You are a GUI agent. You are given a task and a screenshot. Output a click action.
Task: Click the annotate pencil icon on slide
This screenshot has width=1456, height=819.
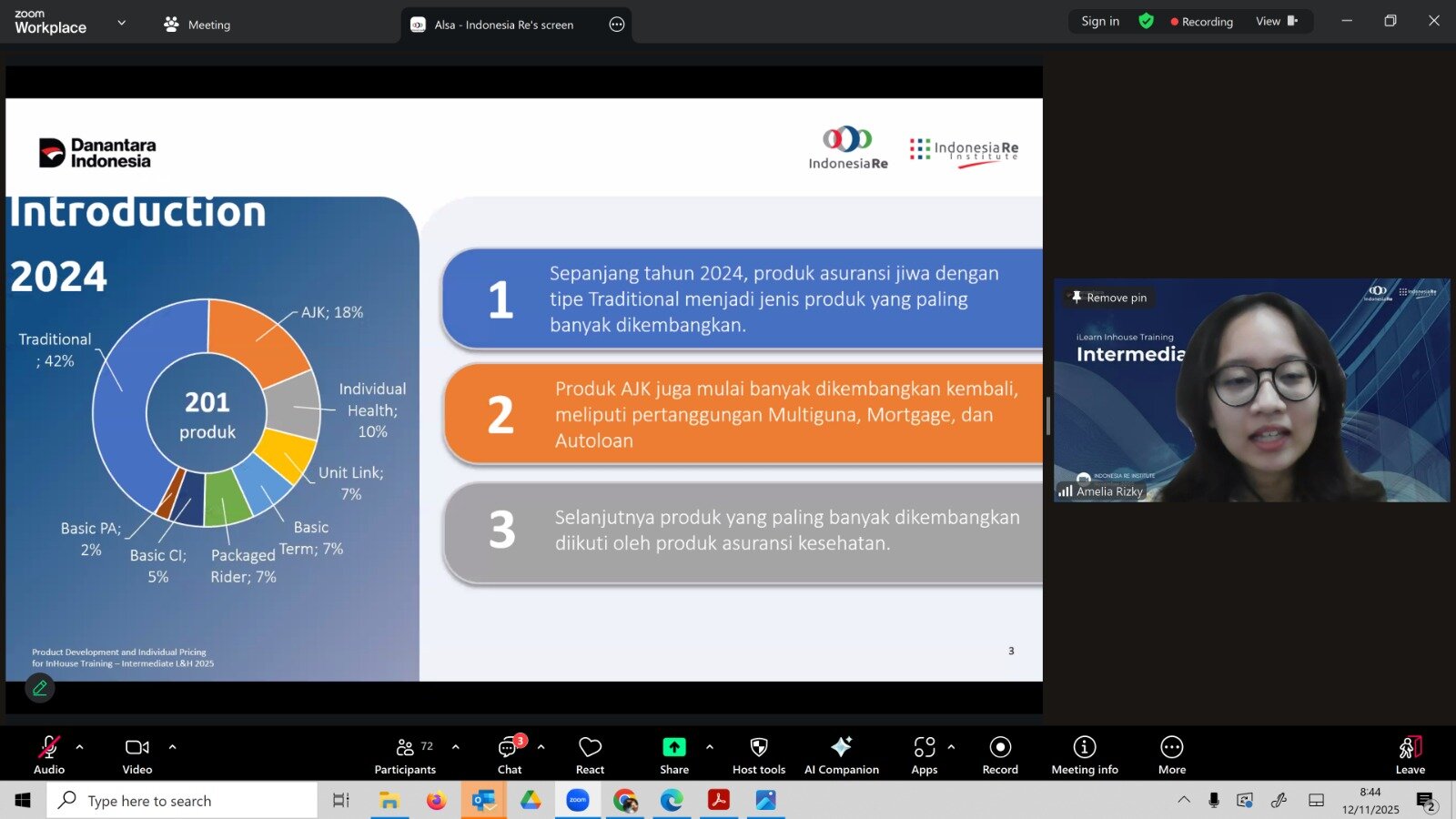pos(40,689)
